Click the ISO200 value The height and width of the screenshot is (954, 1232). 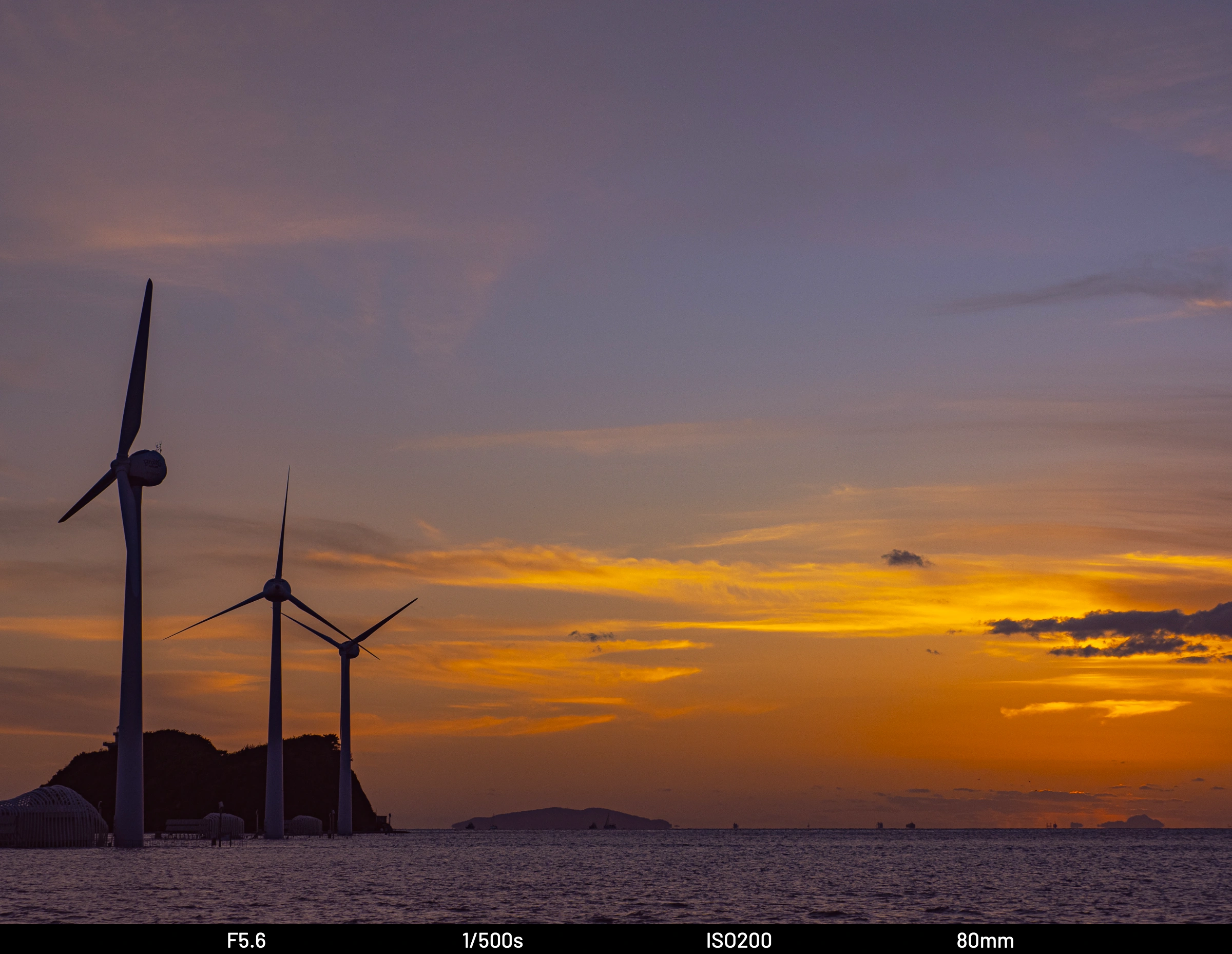[739, 941]
